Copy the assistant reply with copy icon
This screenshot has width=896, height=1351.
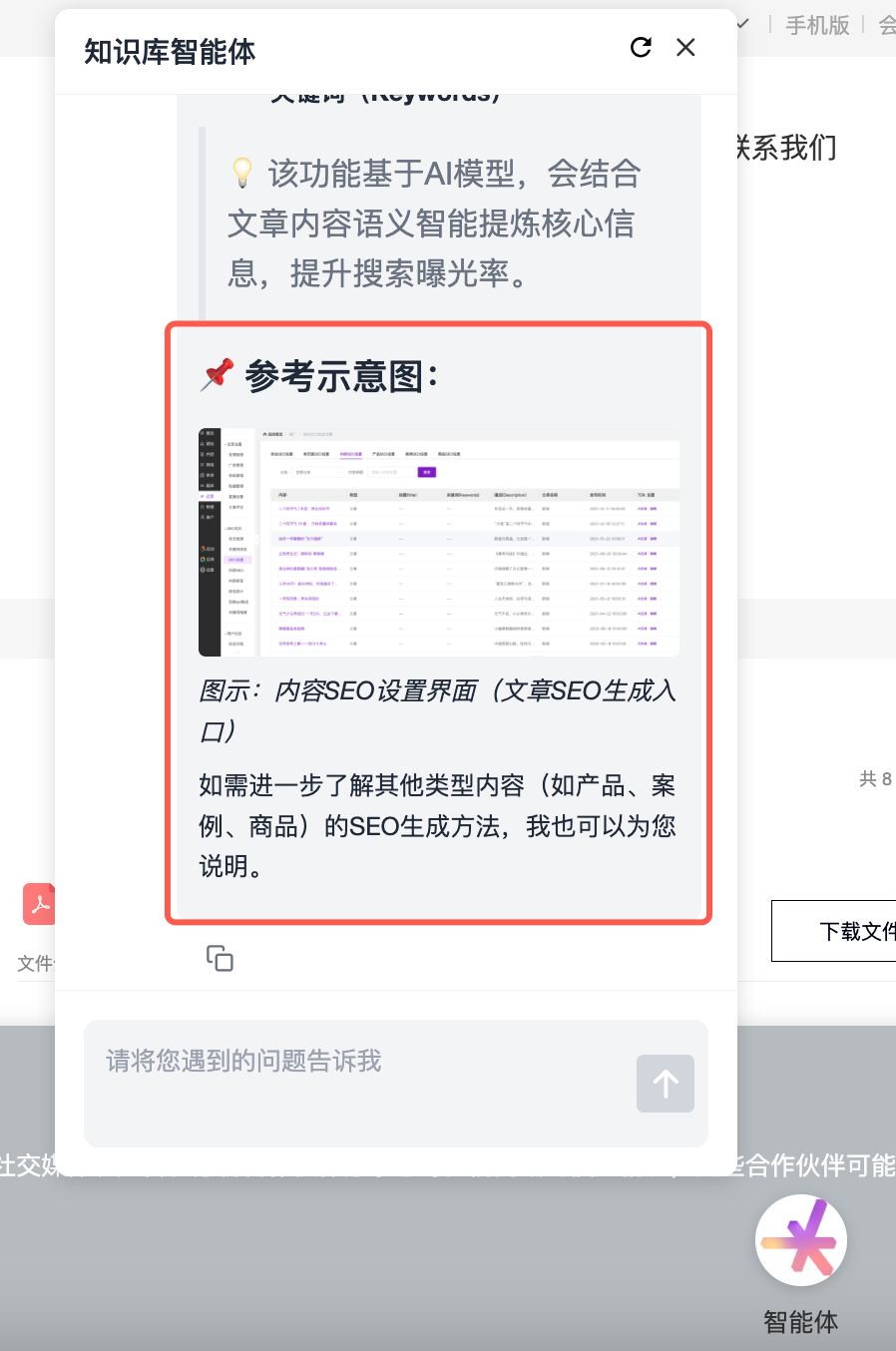tap(220, 958)
